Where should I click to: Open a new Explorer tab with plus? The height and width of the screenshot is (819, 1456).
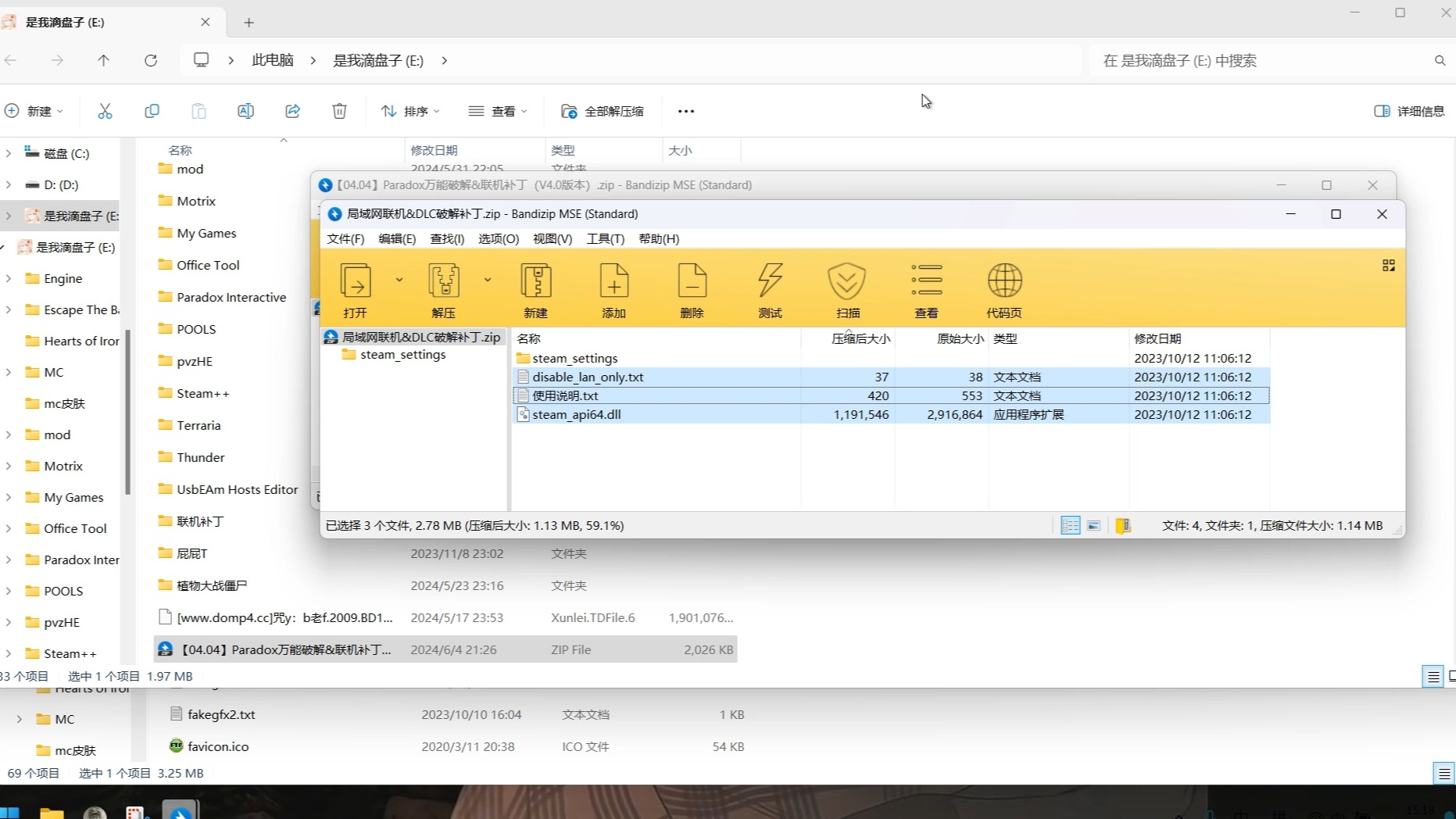[249, 23]
